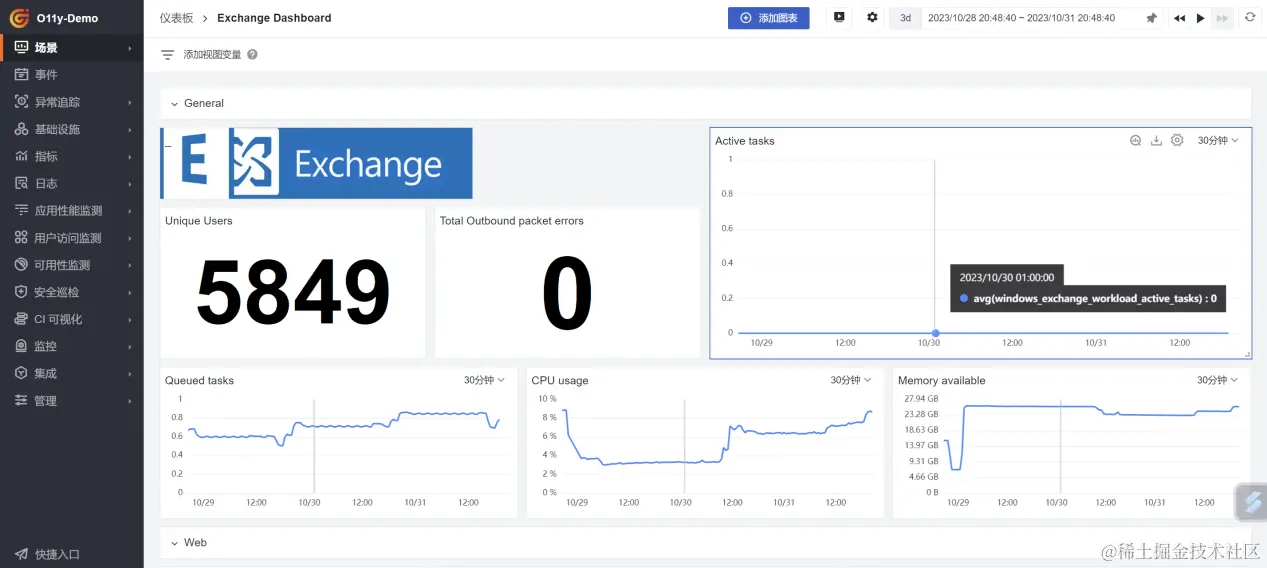Click the view variable filter icon
This screenshot has width=1267, height=568.
168,55
